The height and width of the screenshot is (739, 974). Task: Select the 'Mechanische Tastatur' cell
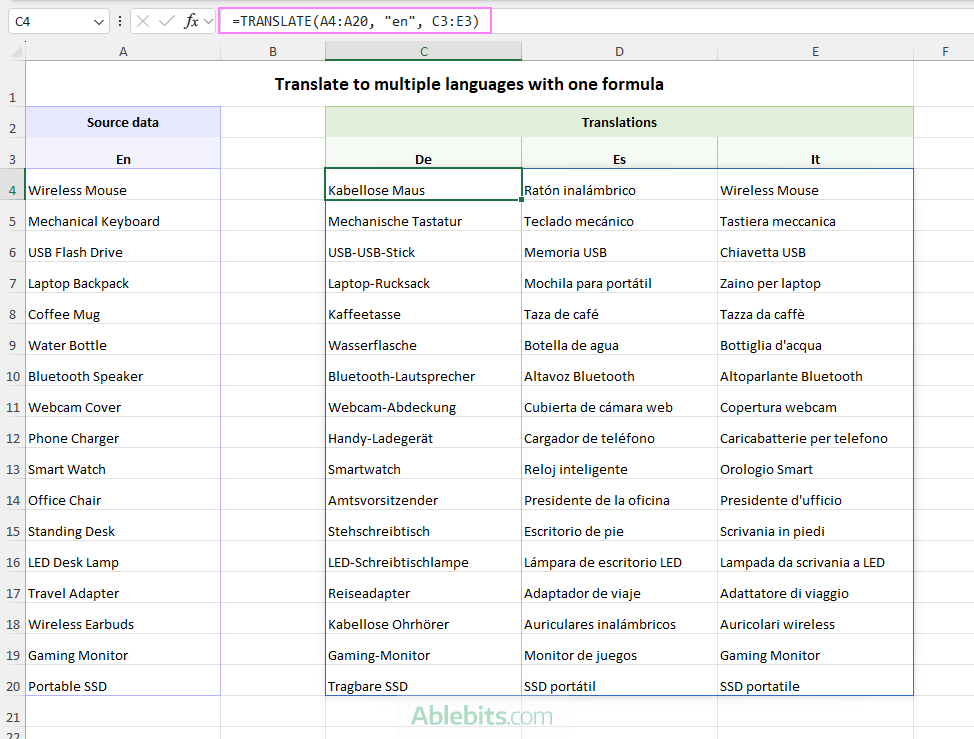423,215
